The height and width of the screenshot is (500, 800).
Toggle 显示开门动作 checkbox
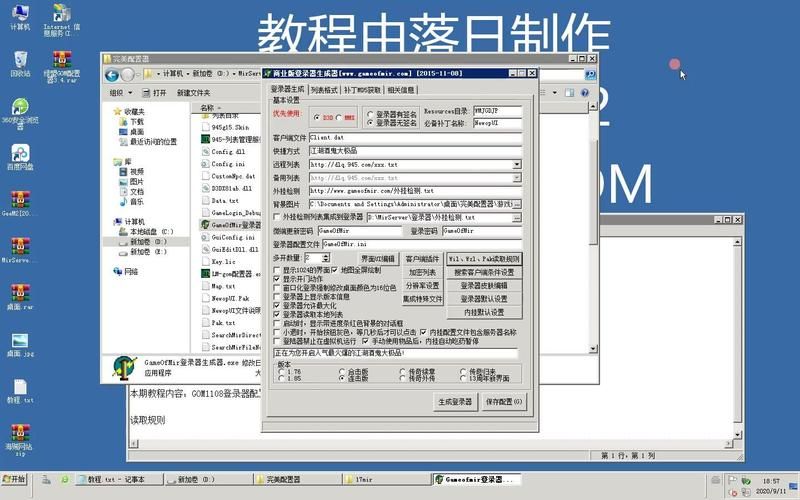277,279
